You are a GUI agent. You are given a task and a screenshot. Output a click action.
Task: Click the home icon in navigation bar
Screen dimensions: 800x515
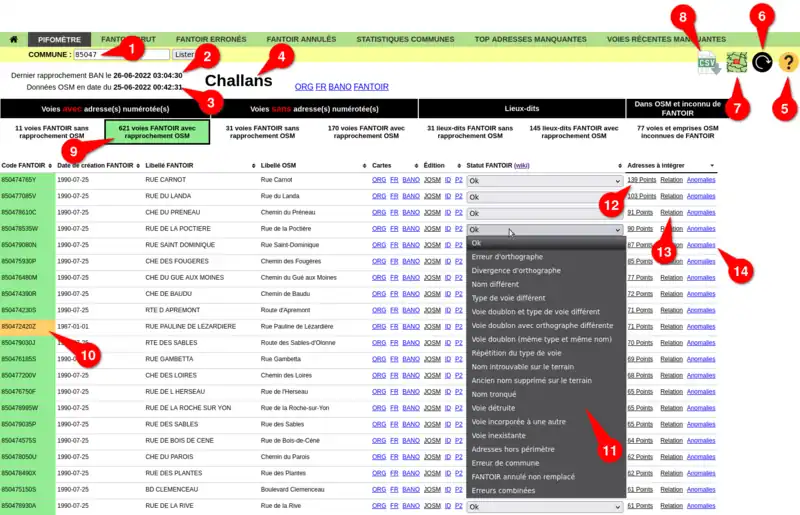(13, 39)
